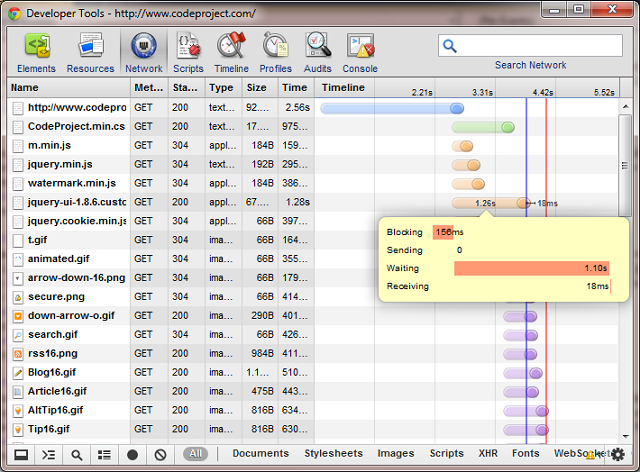Screen dimensions: 640x472
Task: Open the Audits panel
Action: 318,53
